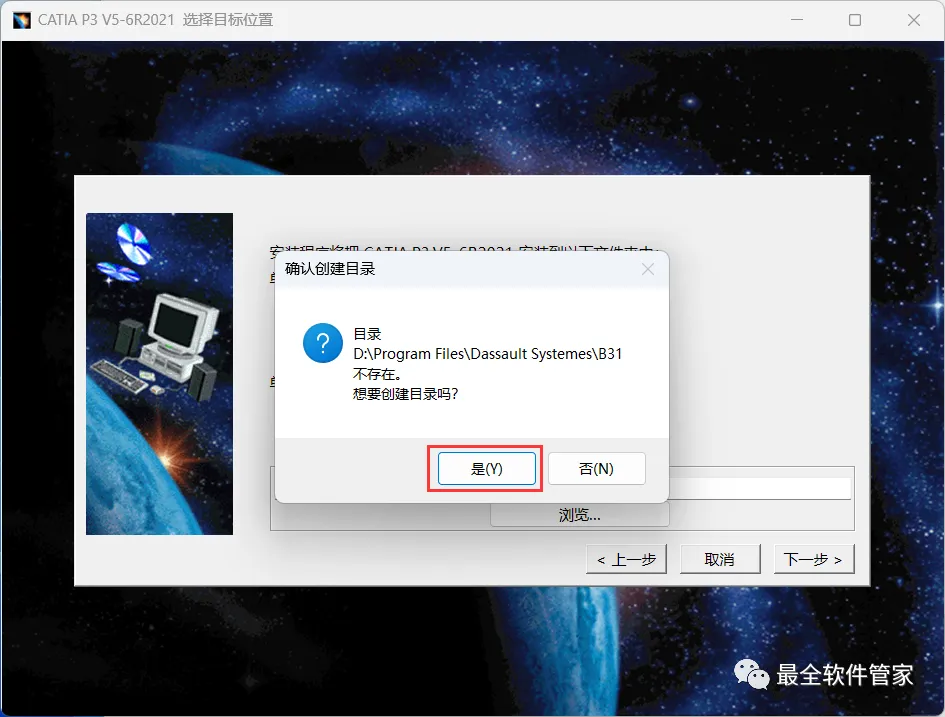Click the destination folder path field
The width and height of the screenshot is (945, 717).
click(x=760, y=489)
